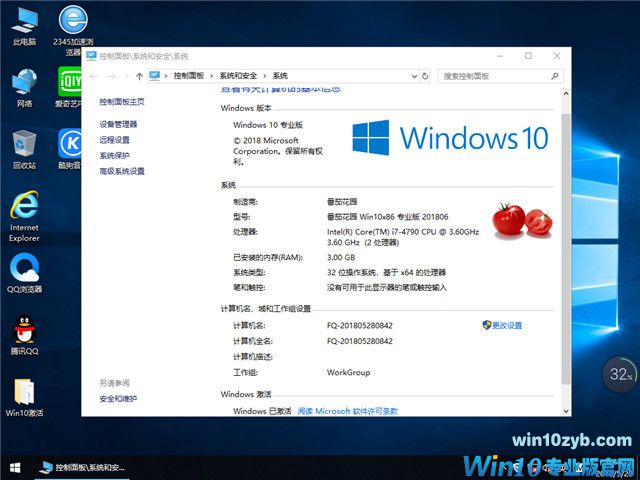The width and height of the screenshot is (640, 480).
Task: Open the 阅读 Microsoft 软件许可条款 link
Action: click(x=347, y=411)
